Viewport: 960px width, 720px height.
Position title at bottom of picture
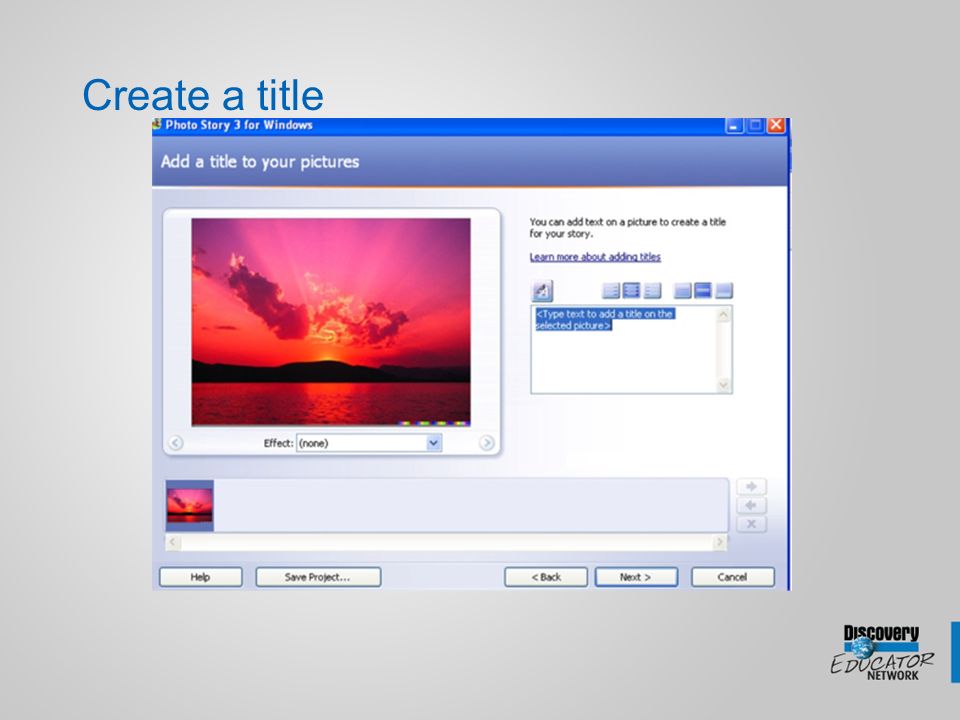tap(724, 290)
